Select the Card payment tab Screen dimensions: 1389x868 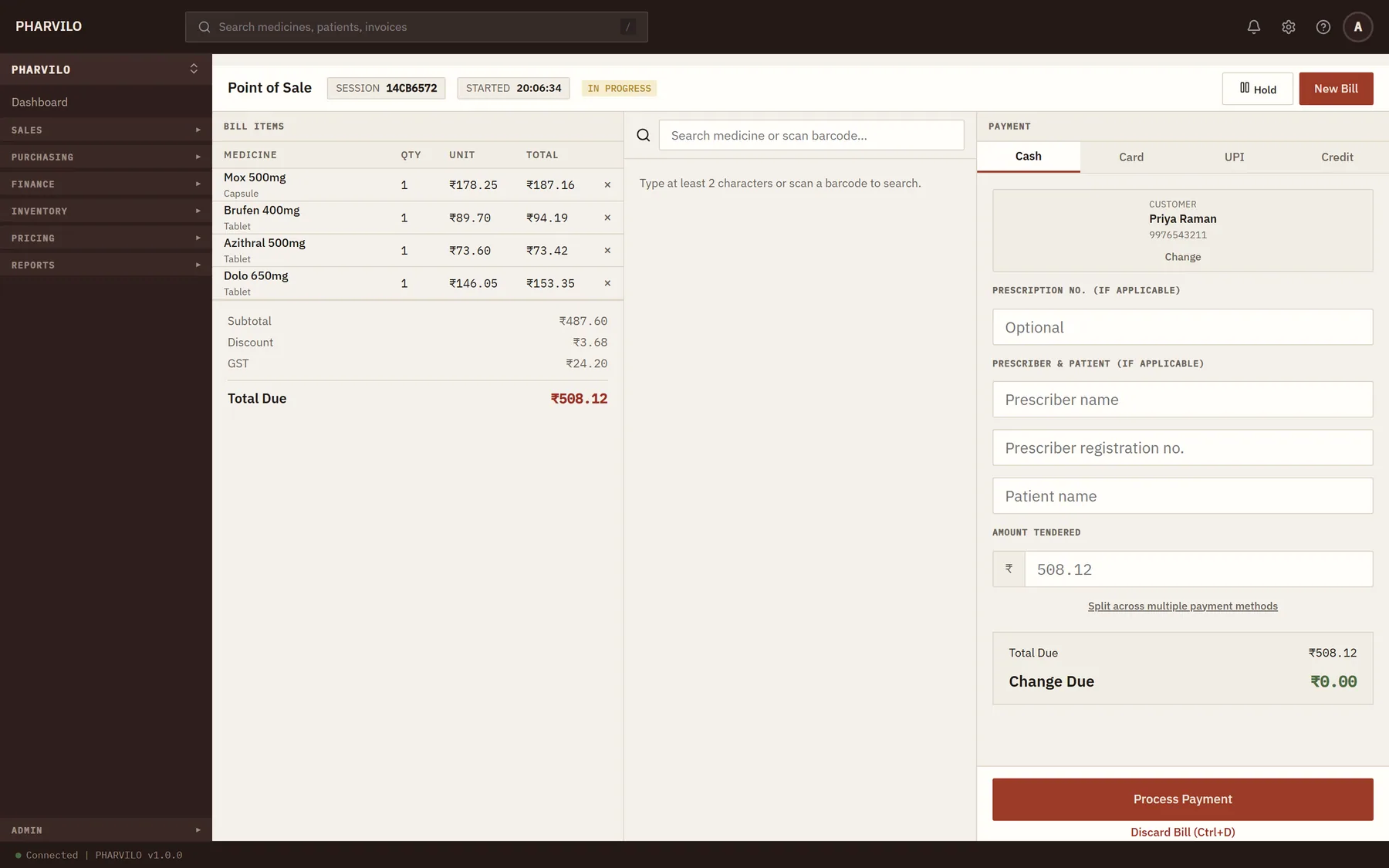(x=1131, y=157)
